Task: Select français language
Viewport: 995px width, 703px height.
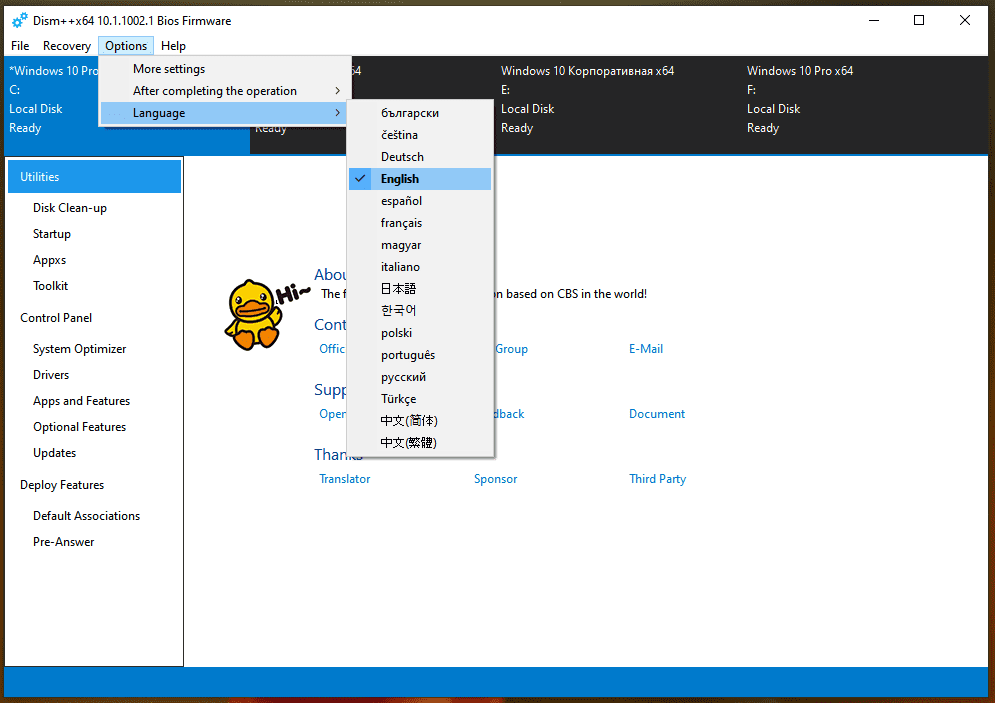Action: coord(420,223)
